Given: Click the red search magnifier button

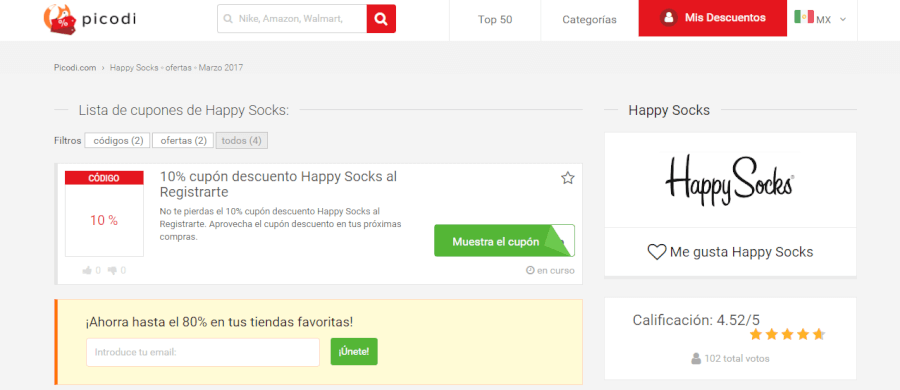Looking at the screenshot, I should point(381,19).
